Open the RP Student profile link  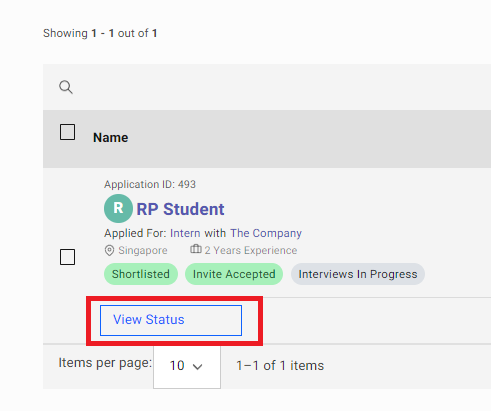coord(180,209)
